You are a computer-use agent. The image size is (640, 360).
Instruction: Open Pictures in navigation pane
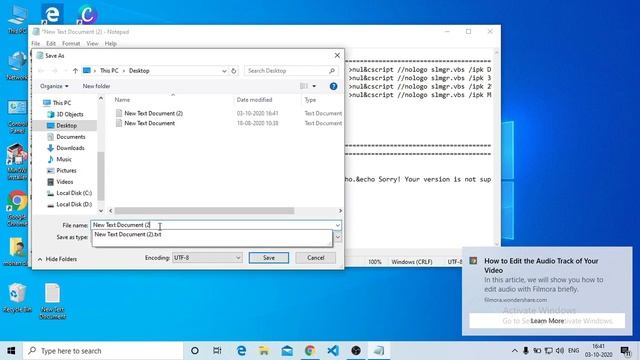tap(62, 170)
